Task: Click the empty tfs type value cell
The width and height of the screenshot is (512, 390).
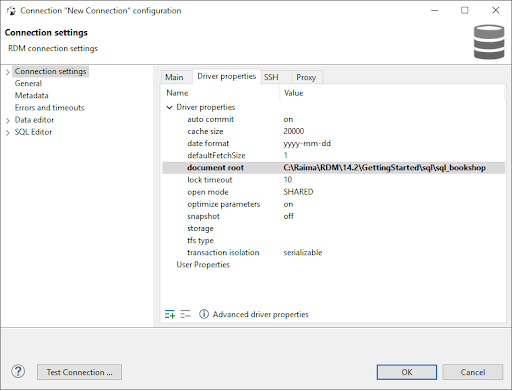Action: [393, 240]
